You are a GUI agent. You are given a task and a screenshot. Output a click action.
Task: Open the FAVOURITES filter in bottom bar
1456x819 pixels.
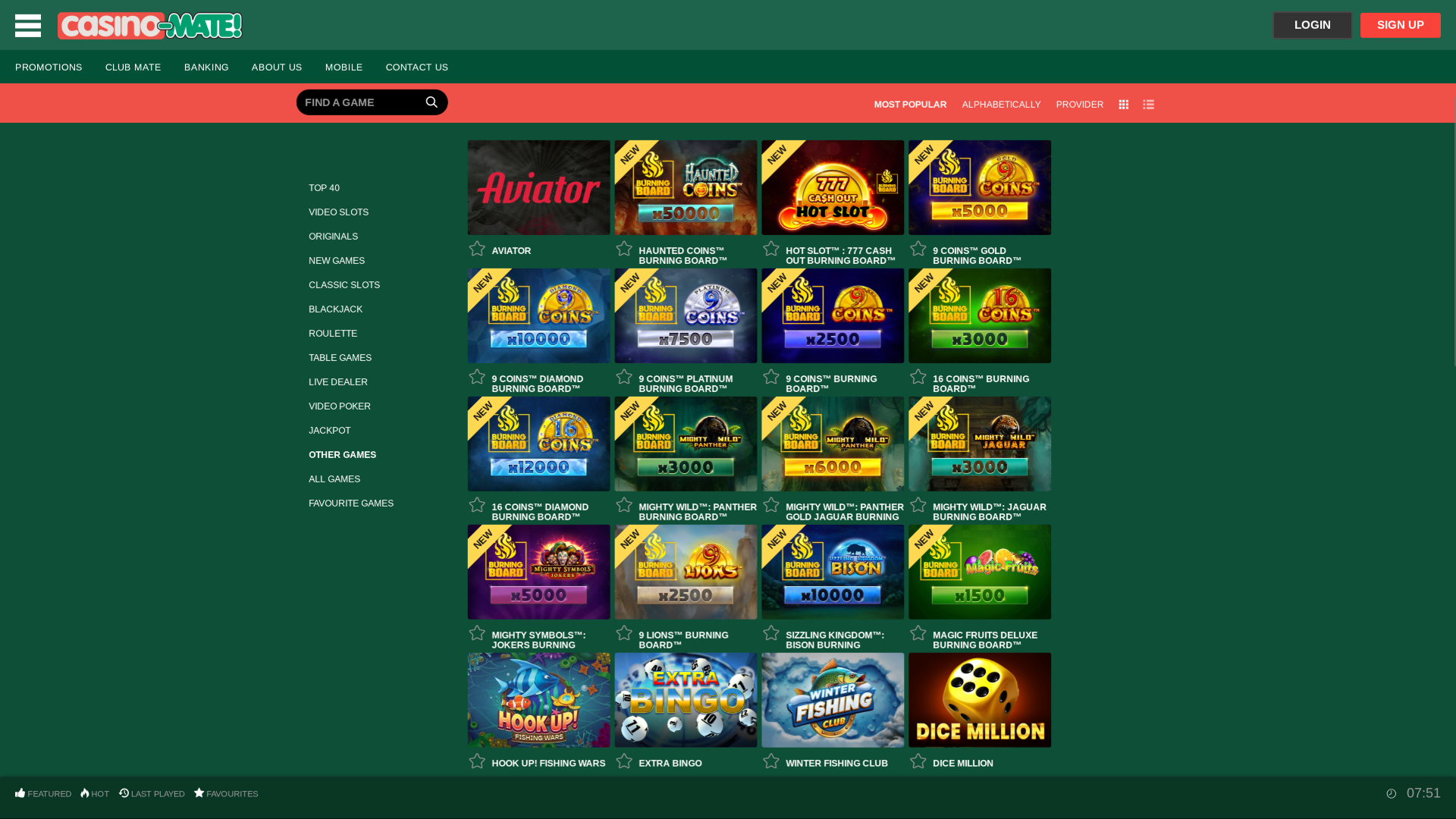tap(226, 793)
